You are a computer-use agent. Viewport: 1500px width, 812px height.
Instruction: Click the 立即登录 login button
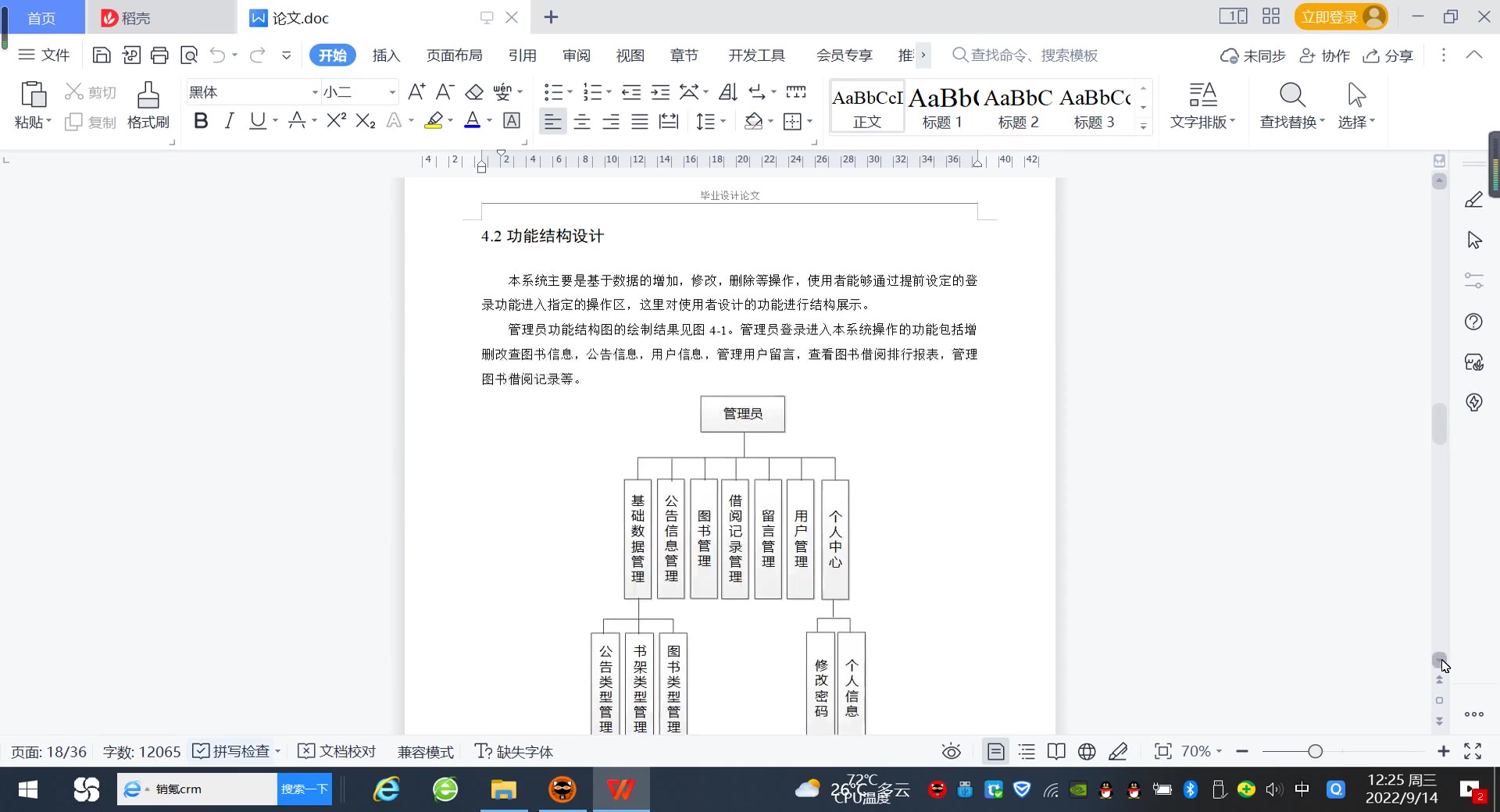(x=1341, y=16)
